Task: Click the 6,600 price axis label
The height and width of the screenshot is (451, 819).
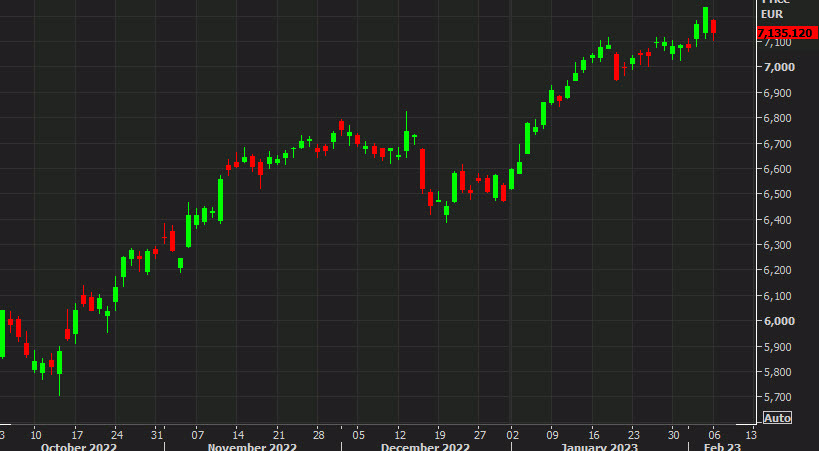Action: point(777,169)
